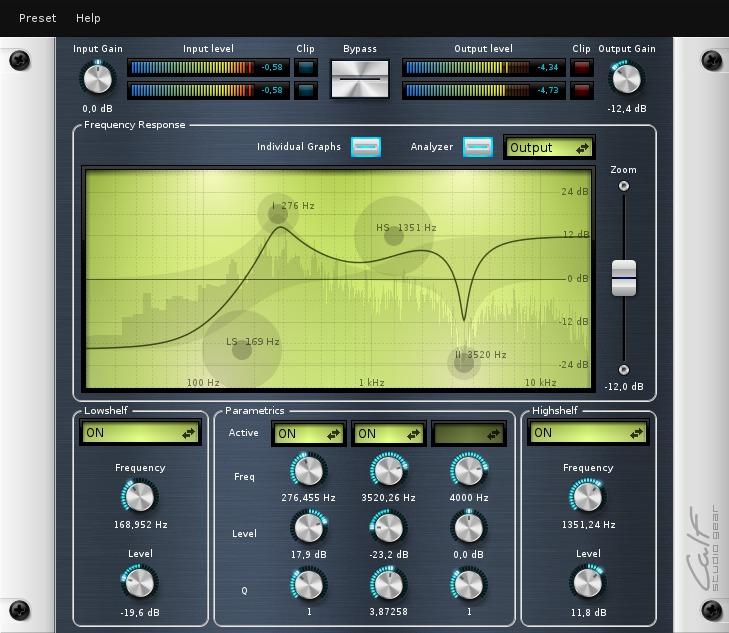The image size is (729, 633).
Task: Select the LS 169 Hz handle in graph
Action: [242, 350]
